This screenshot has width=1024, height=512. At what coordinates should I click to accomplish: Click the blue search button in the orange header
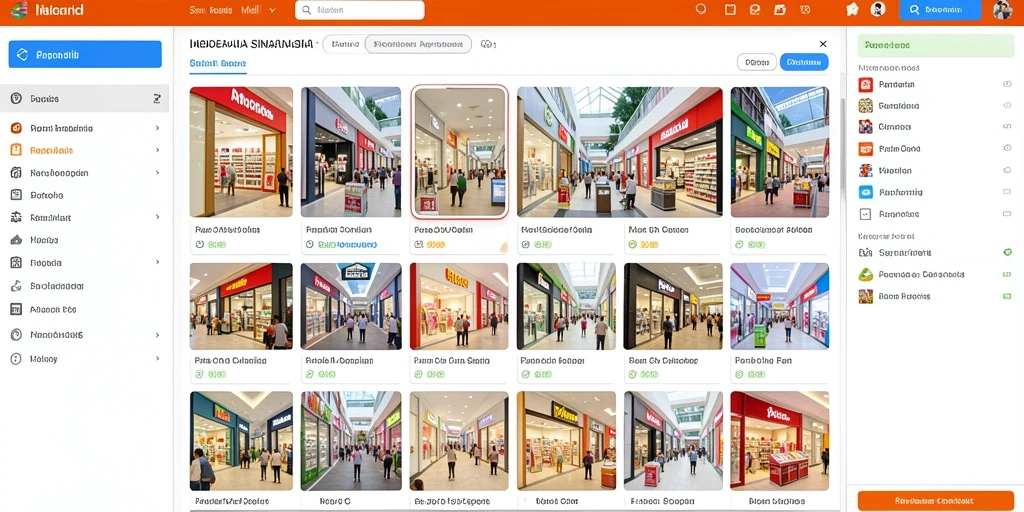pyautogui.click(x=940, y=10)
